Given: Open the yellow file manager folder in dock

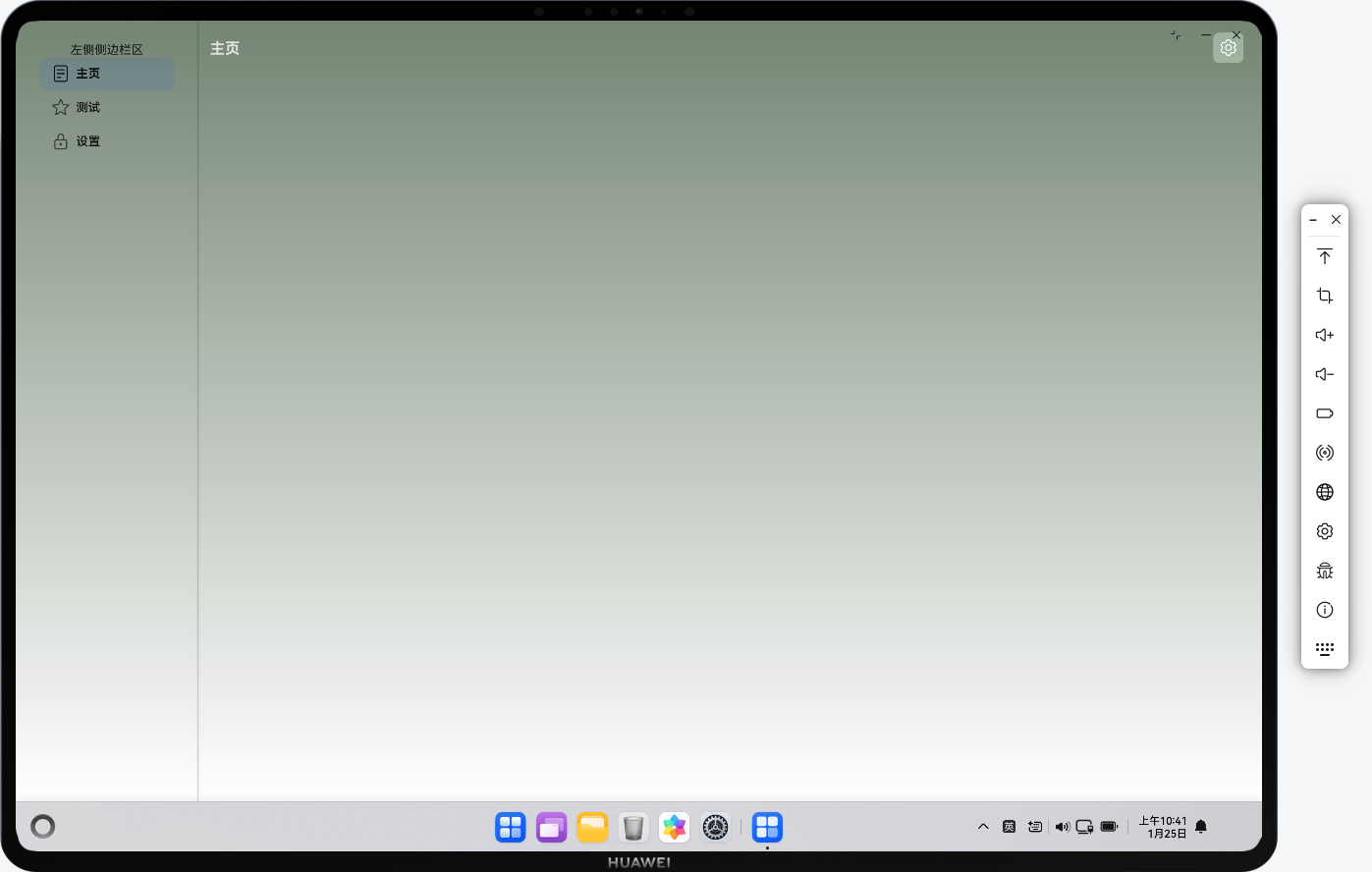Looking at the screenshot, I should [x=592, y=828].
